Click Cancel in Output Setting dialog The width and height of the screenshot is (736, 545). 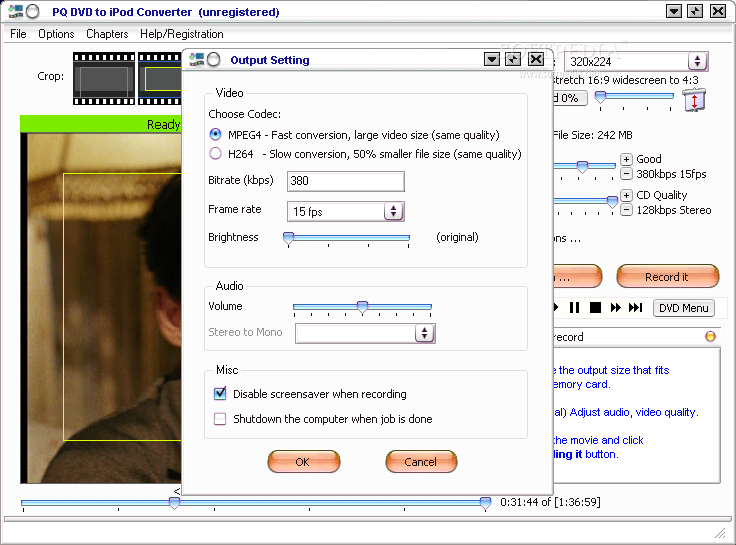coord(421,461)
